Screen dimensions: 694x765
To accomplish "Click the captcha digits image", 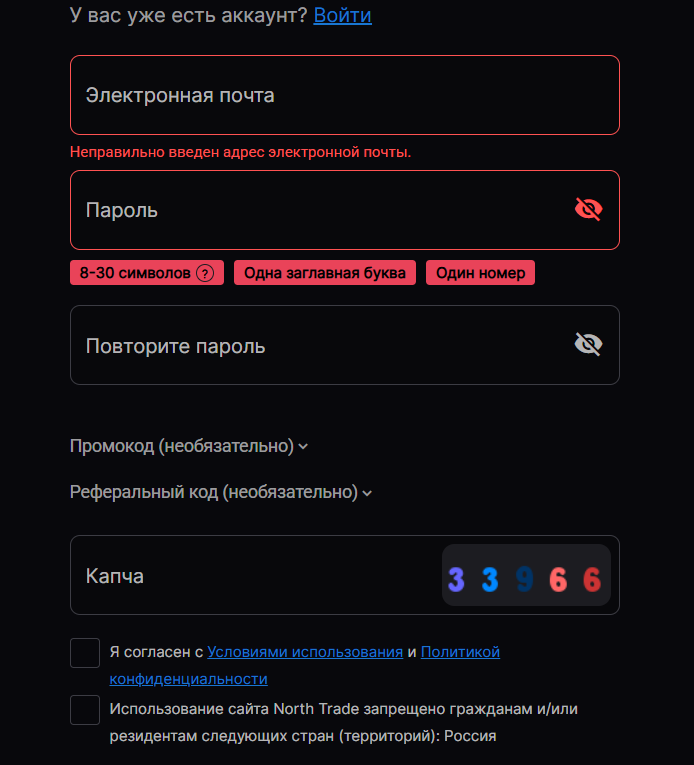I will point(526,576).
